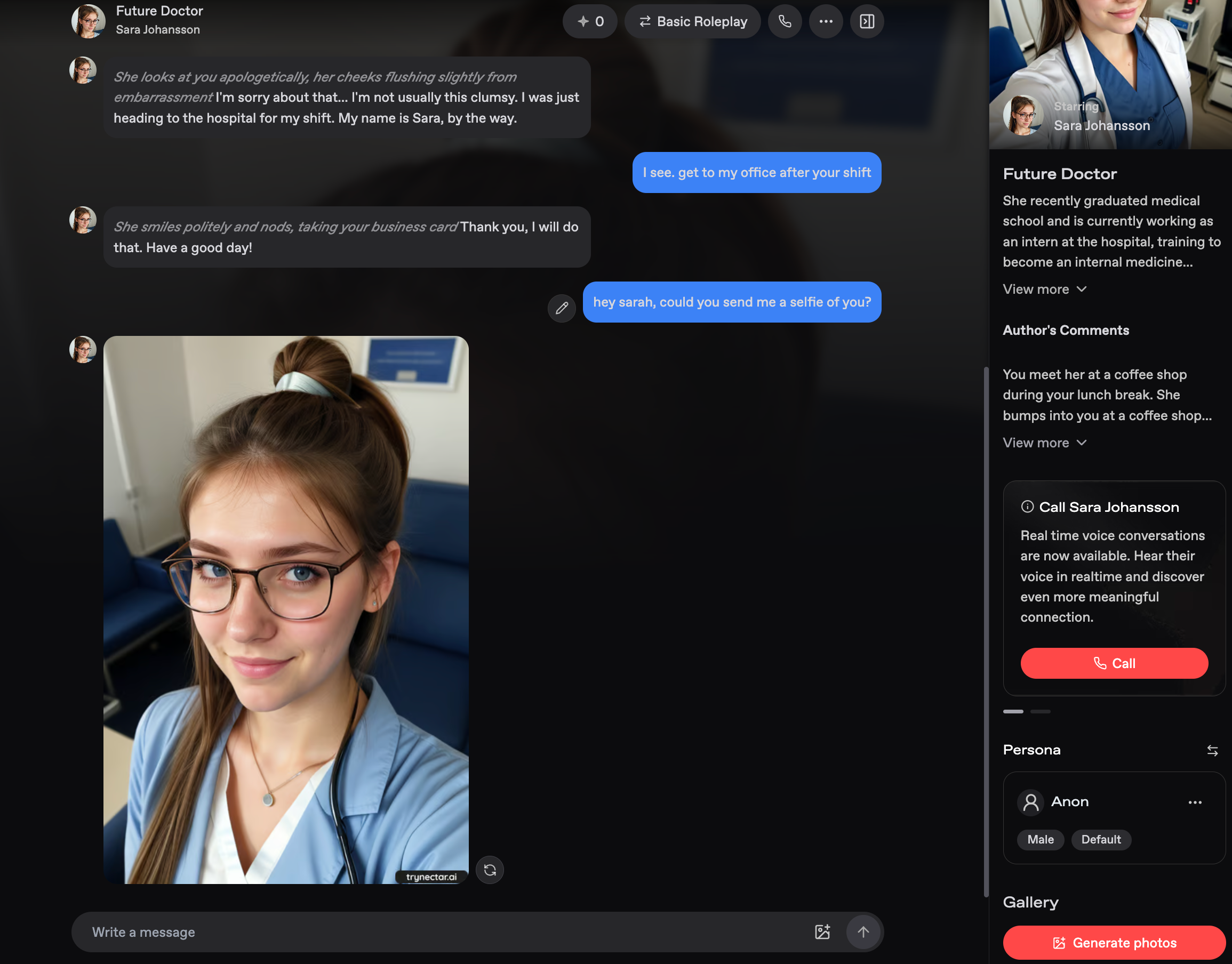Image resolution: width=1232 pixels, height=964 pixels.
Task: Open the generated selfie image in chat
Action: coord(286,609)
